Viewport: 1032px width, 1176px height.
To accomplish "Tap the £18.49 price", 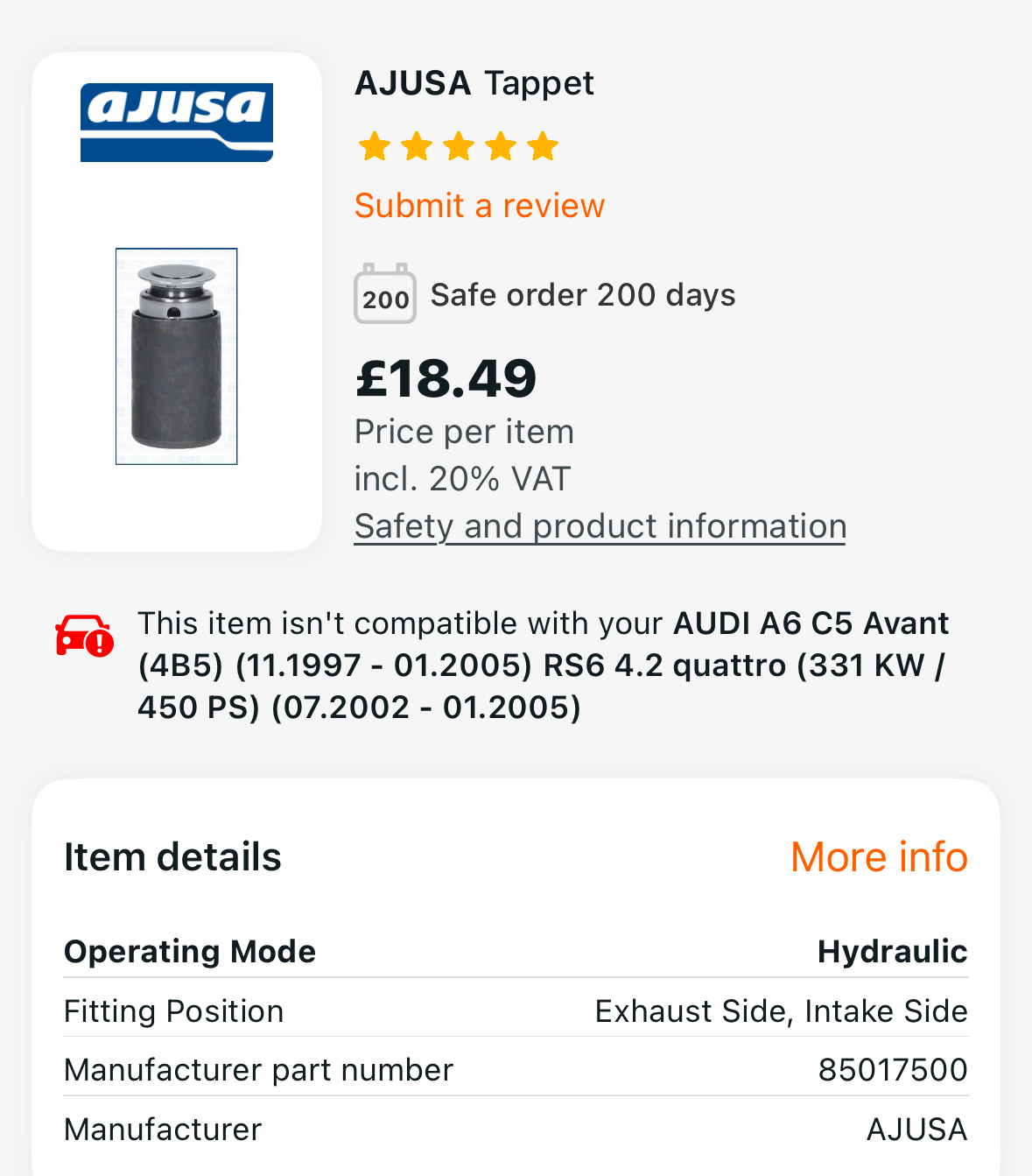I will coord(446,379).
